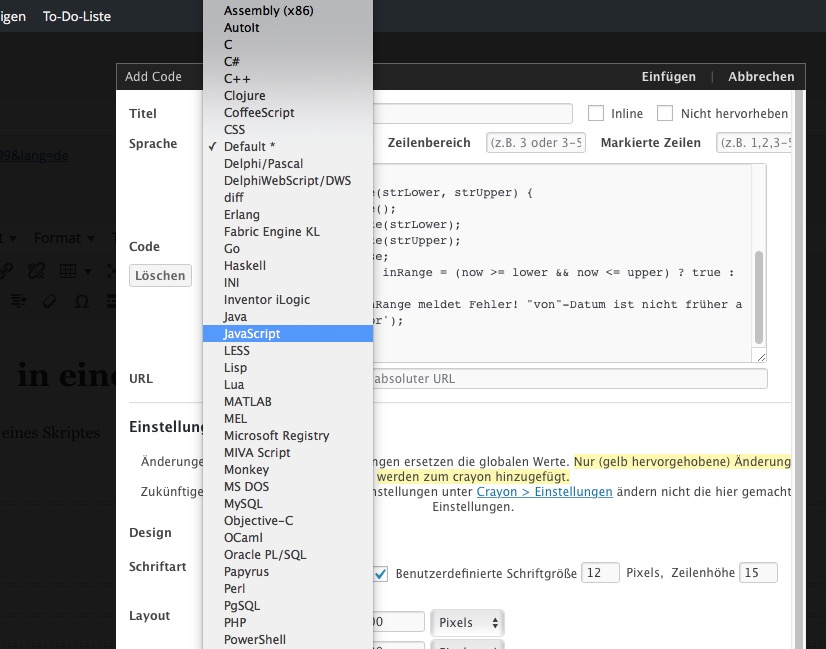Select Haskell language option

288,266
